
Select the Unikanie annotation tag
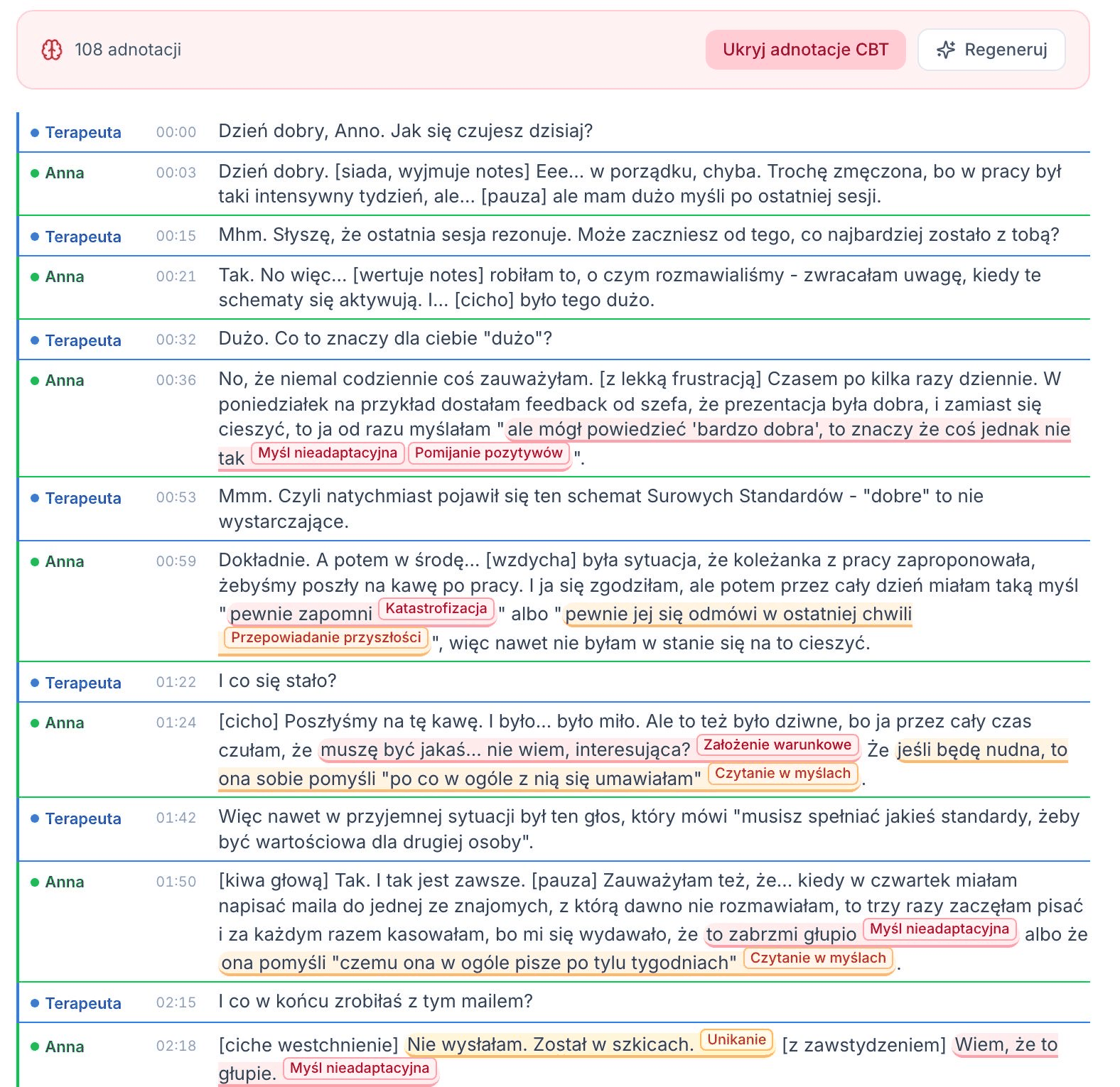point(736,1040)
